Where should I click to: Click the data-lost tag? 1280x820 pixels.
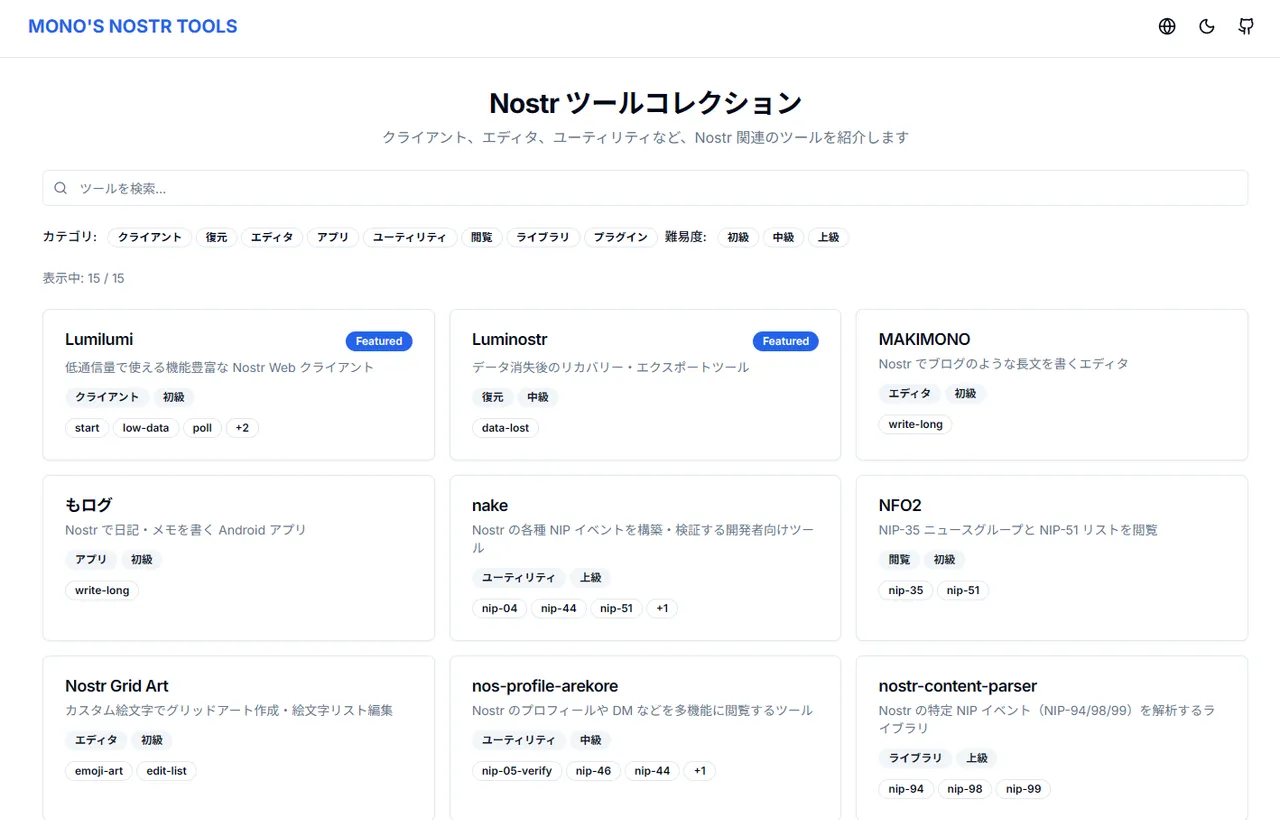point(505,428)
